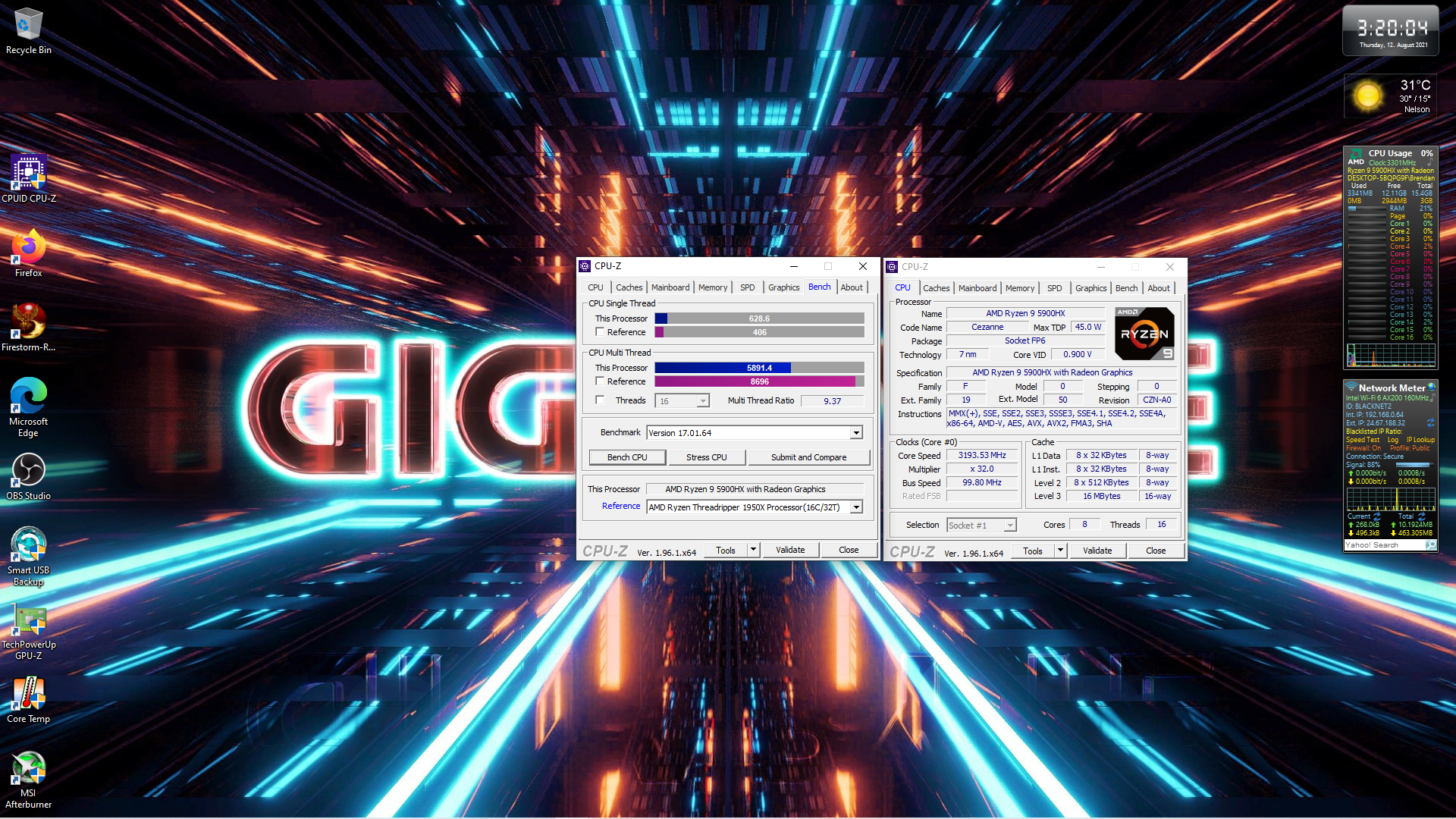Launch CPUID CPU-Z desktop shortcut
This screenshot has height=819, width=1456.
28,179
